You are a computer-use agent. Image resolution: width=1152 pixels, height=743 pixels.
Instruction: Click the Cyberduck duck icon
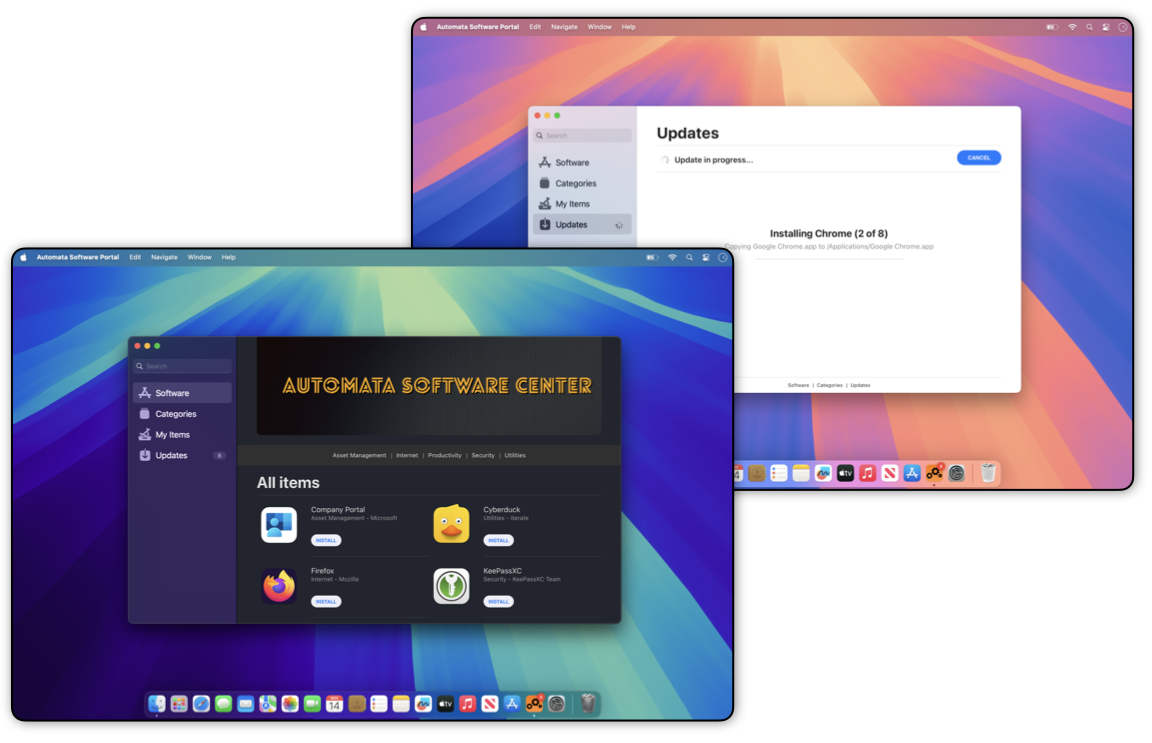pos(452,523)
